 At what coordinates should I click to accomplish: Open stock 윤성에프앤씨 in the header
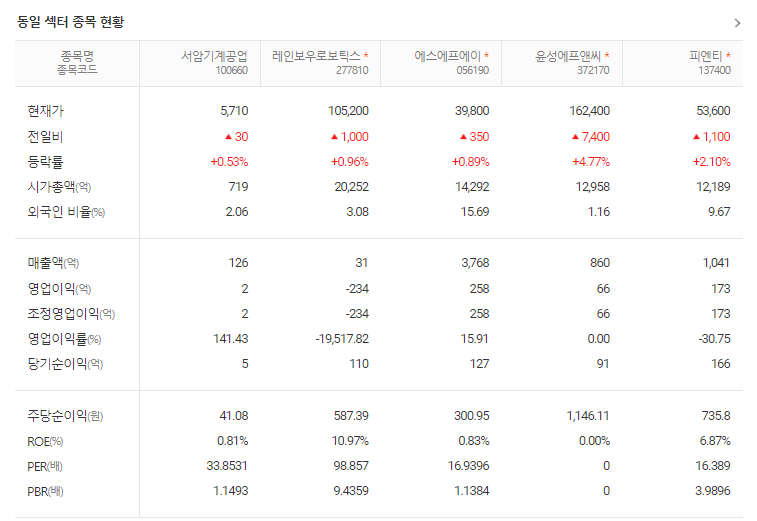pos(568,56)
